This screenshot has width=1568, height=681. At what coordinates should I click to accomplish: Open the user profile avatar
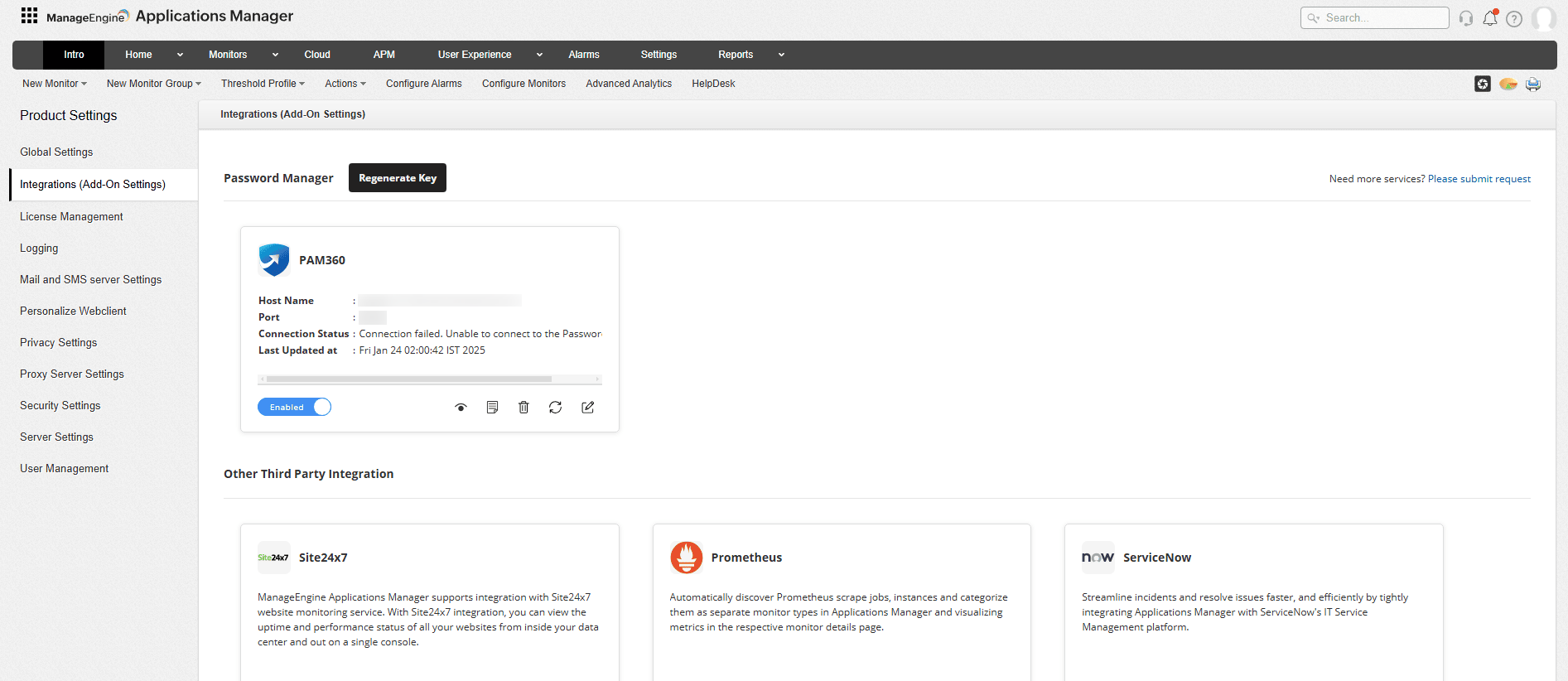[1543, 18]
